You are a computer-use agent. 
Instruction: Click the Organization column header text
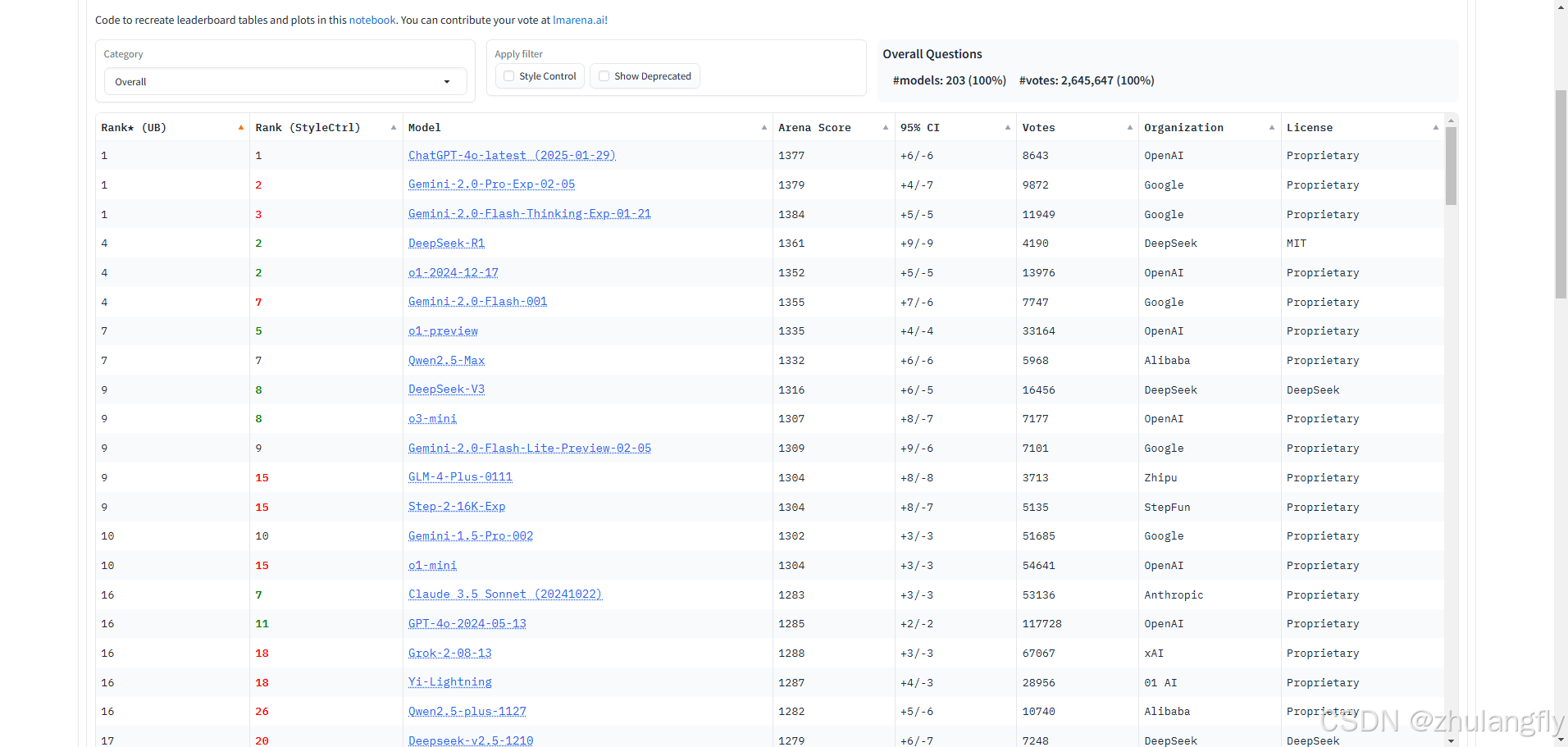tap(1183, 127)
